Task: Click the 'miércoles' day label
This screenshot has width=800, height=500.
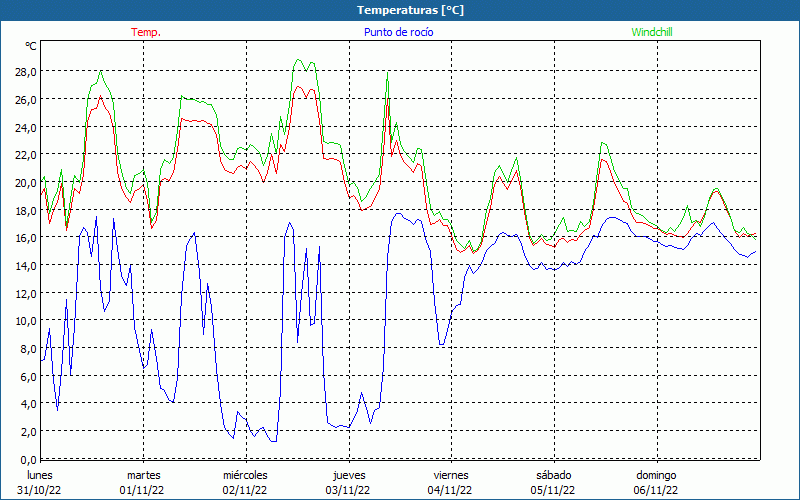Action: point(245,475)
